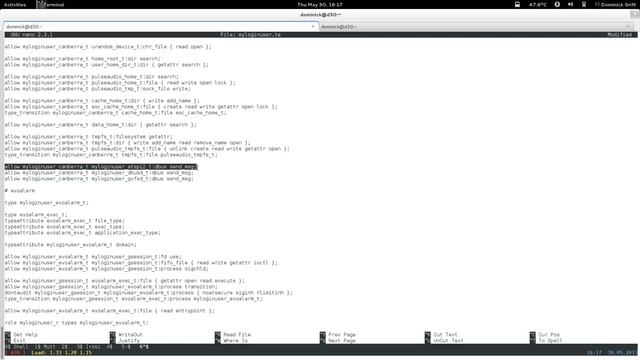640x360 pixels.
Task: Click the 'GNU nano' version text
Action: click(x=31, y=35)
